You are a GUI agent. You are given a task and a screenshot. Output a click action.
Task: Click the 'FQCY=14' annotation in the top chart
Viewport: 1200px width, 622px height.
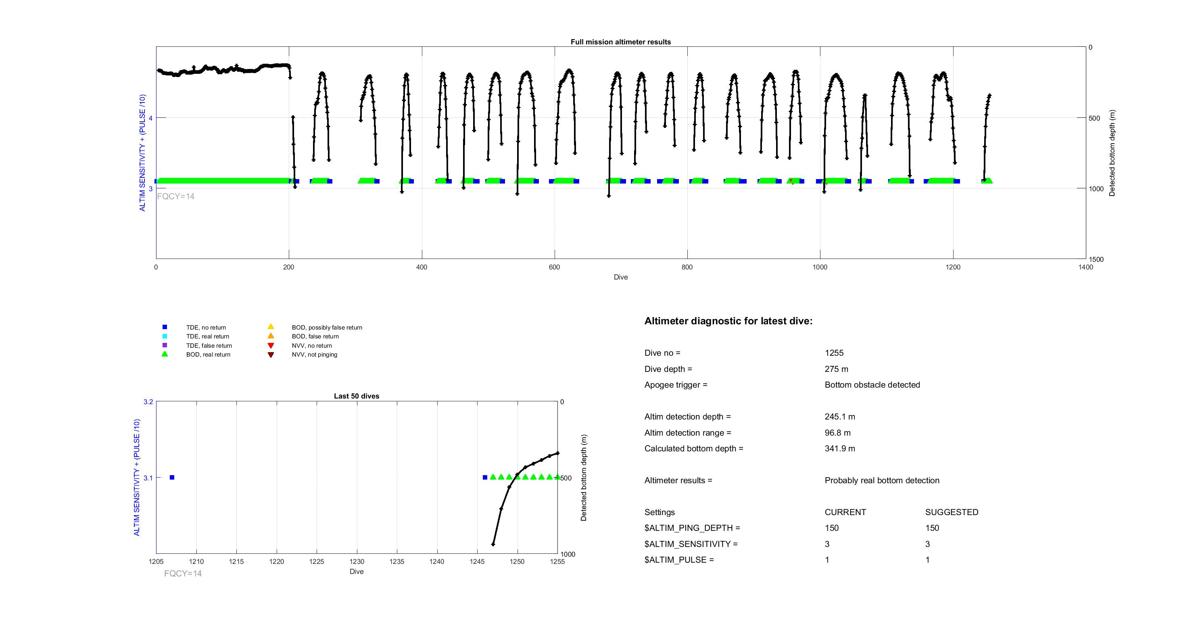176,196
